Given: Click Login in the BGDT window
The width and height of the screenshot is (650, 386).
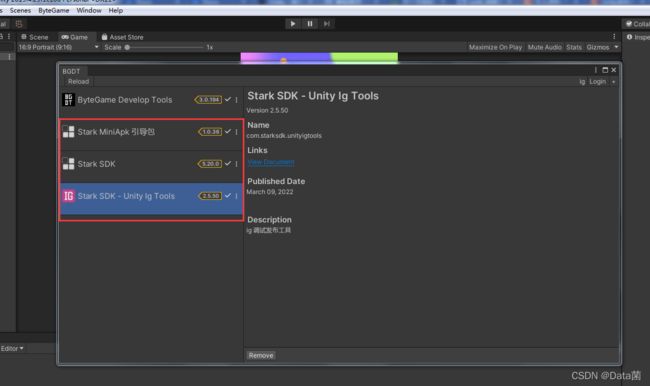Looking at the screenshot, I should pyautogui.click(x=597, y=82).
